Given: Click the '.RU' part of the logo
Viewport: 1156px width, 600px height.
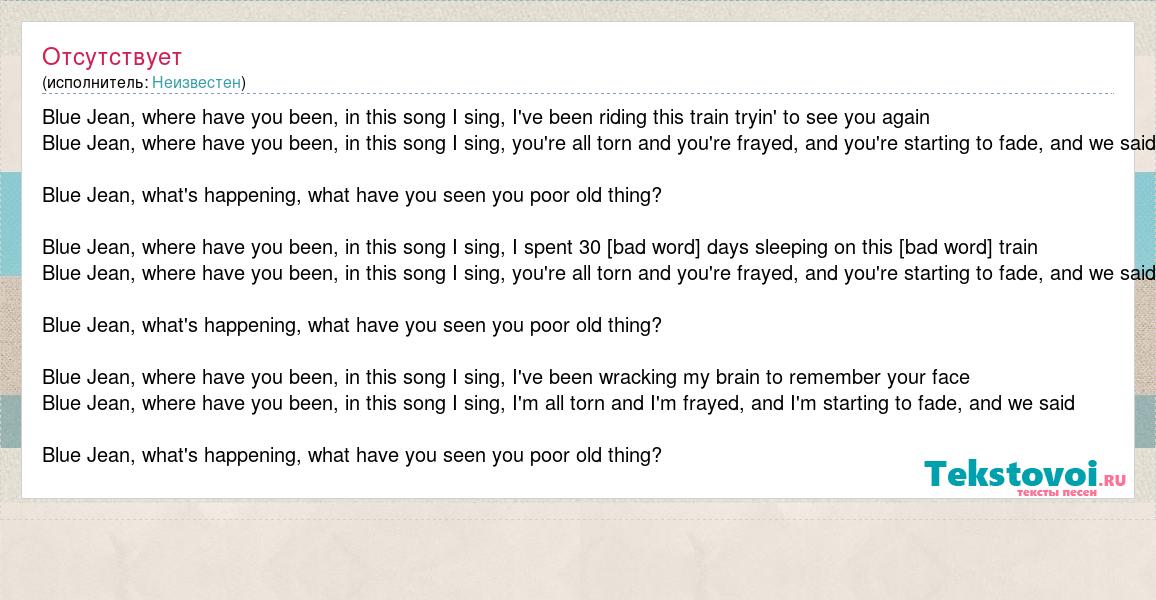Looking at the screenshot, I should coord(1113,481).
